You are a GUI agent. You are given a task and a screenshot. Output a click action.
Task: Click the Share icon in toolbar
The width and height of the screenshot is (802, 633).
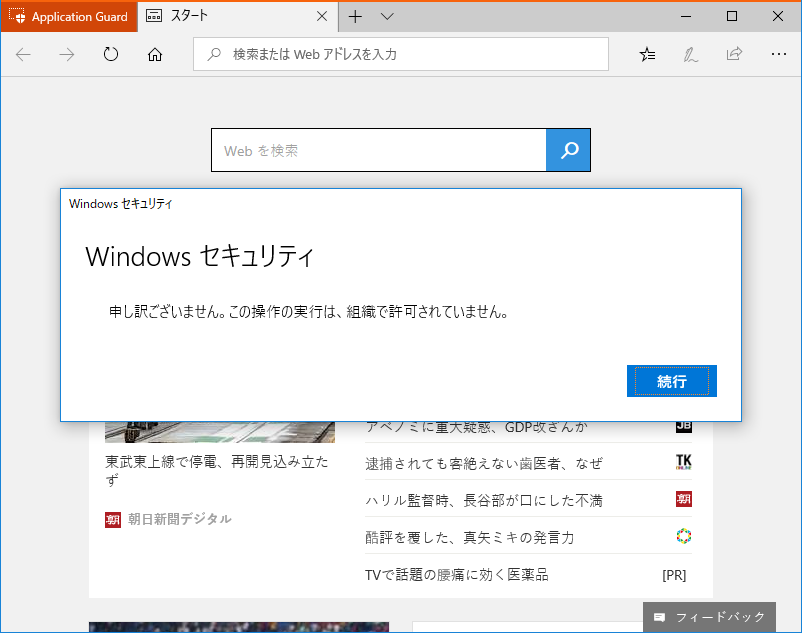coord(734,54)
